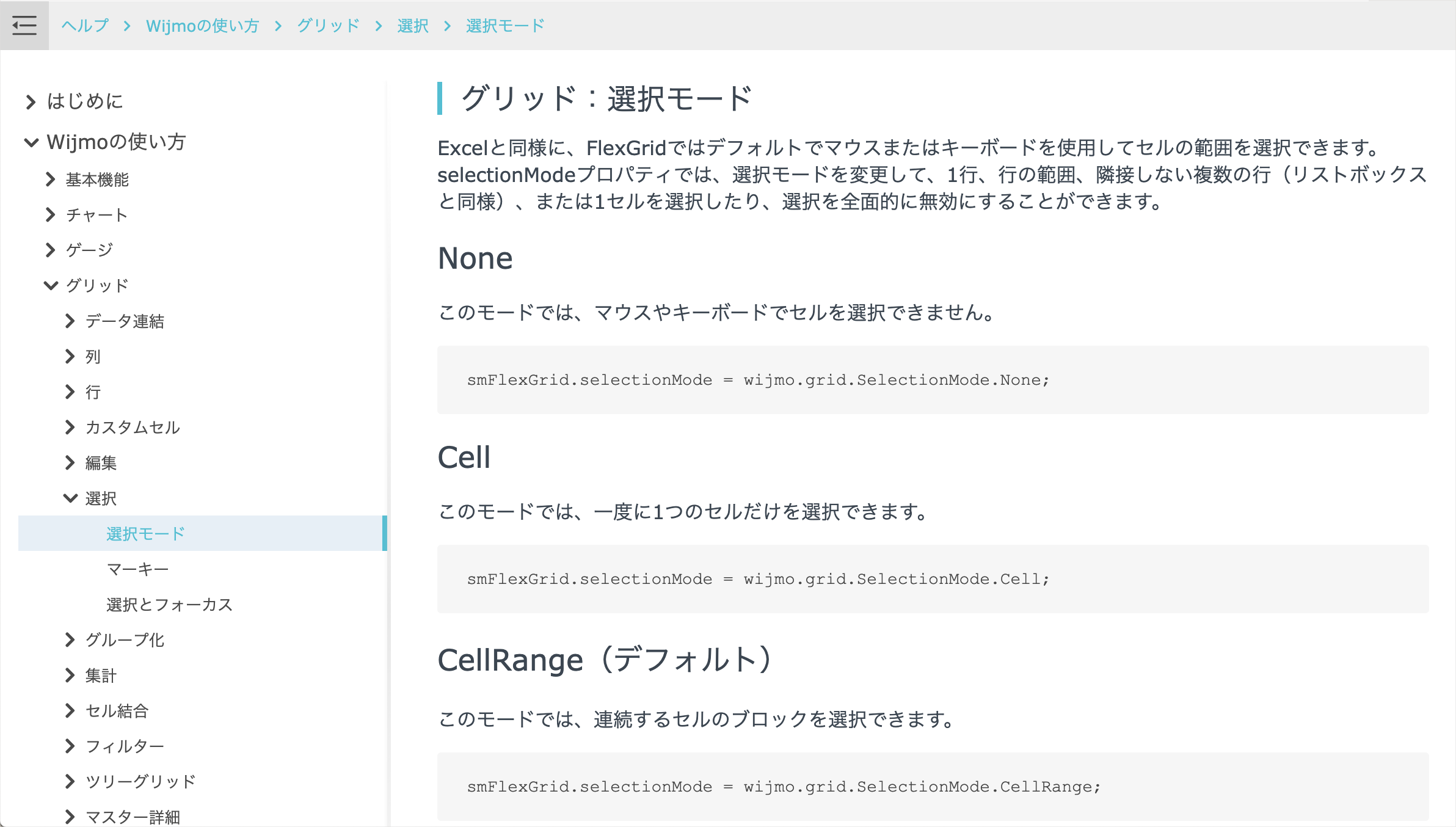
Task: Expand the マスター詳細 tree chevron
Action: [70, 817]
